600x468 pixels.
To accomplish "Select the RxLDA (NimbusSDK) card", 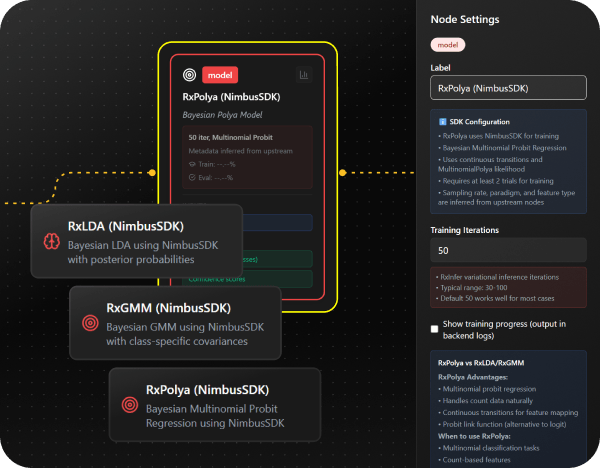I will pos(136,241).
